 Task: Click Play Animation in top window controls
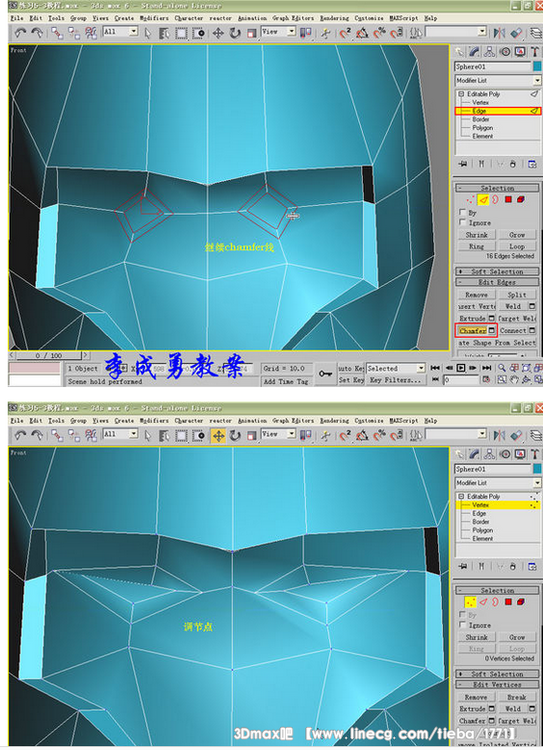pos(461,368)
